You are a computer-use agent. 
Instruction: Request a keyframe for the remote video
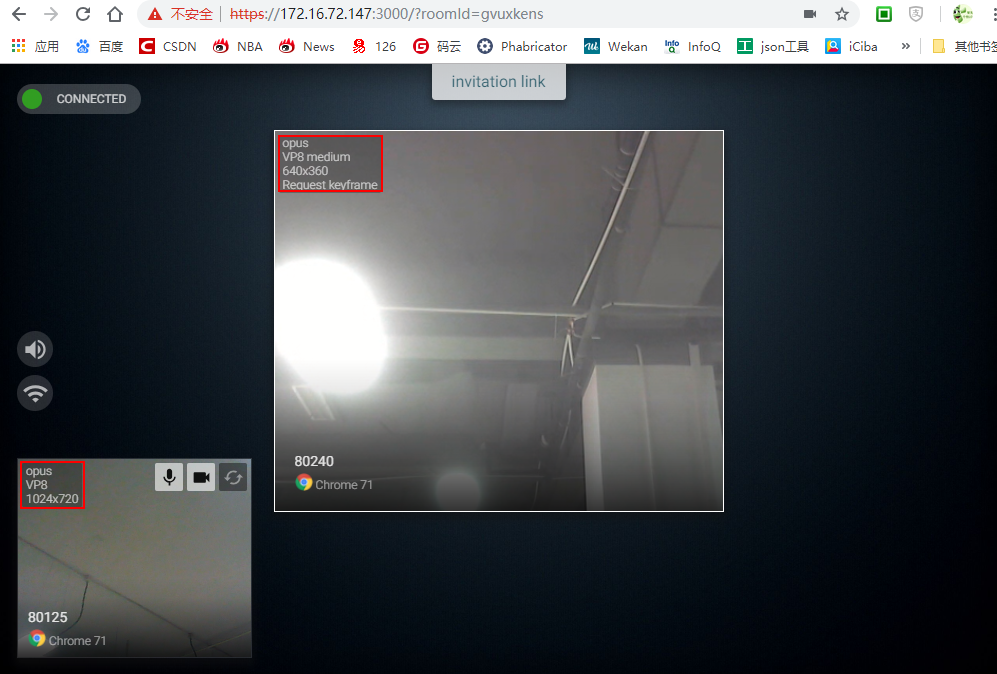click(x=330, y=184)
